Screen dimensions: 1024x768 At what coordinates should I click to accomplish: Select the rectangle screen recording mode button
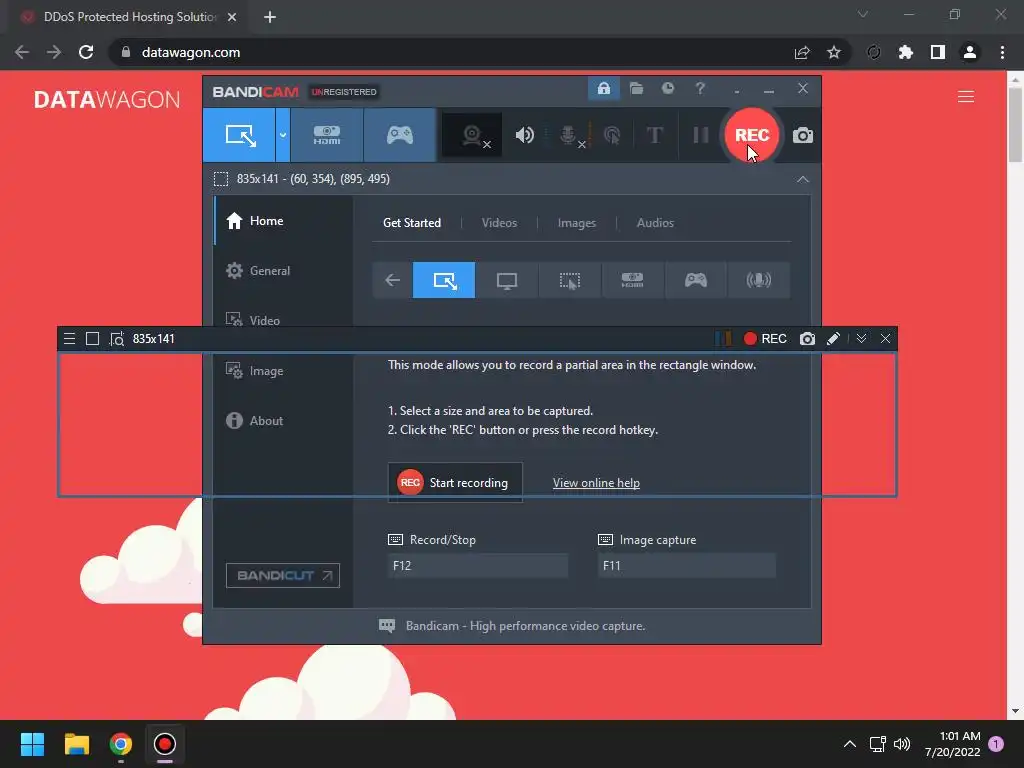[240, 135]
